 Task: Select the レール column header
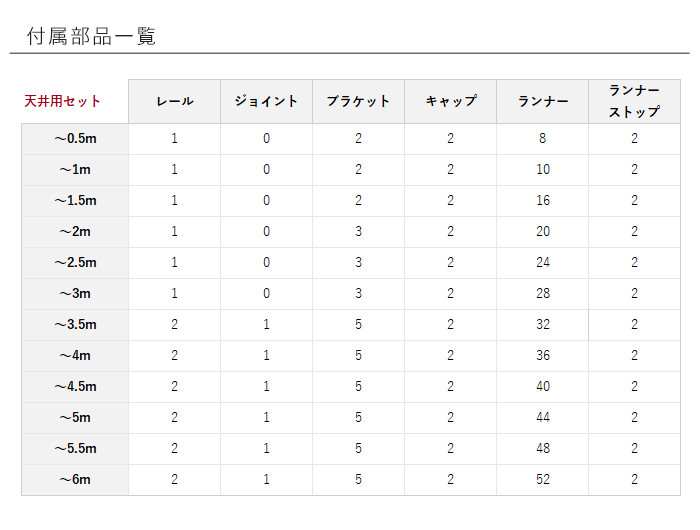pos(175,101)
